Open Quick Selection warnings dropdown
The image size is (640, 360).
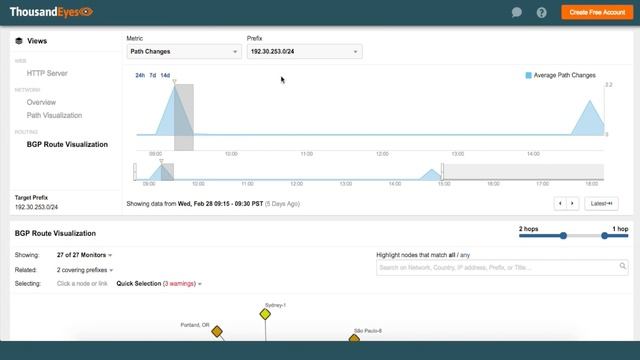[159, 284]
